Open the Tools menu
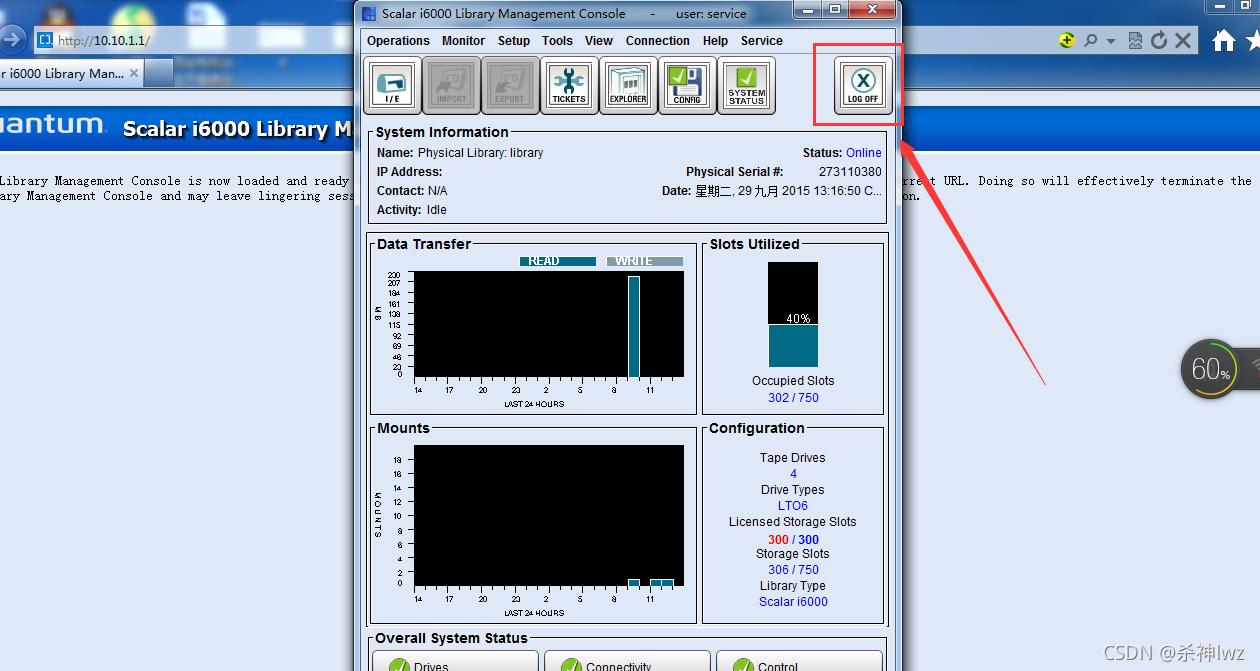This screenshot has height=671, width=1260. pos(557,41)
